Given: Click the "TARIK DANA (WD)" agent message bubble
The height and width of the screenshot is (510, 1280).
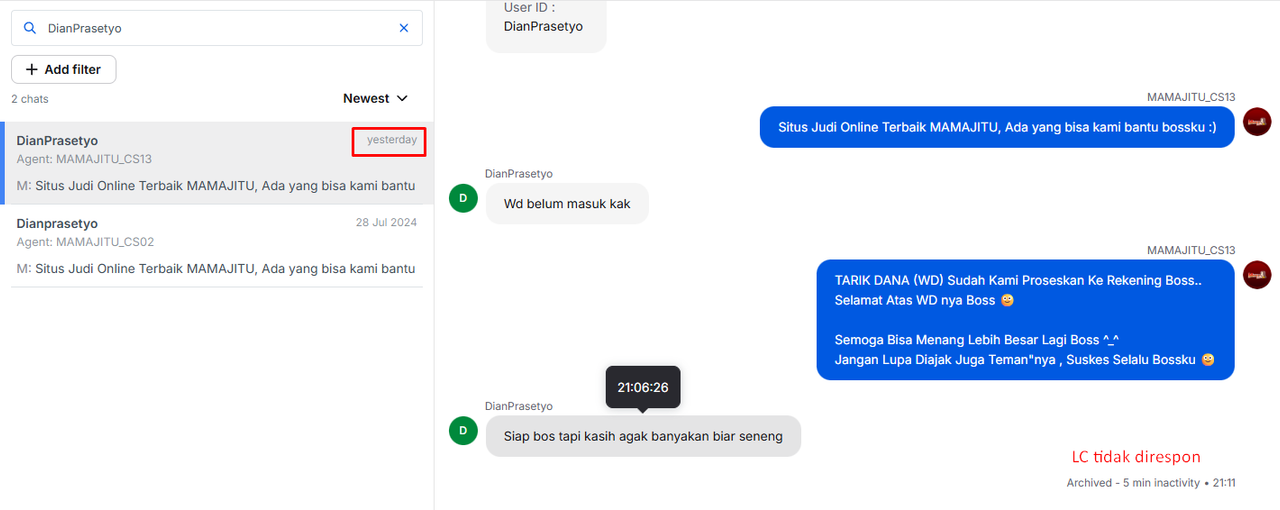Looking at the screenshot, I should 1025,320.
